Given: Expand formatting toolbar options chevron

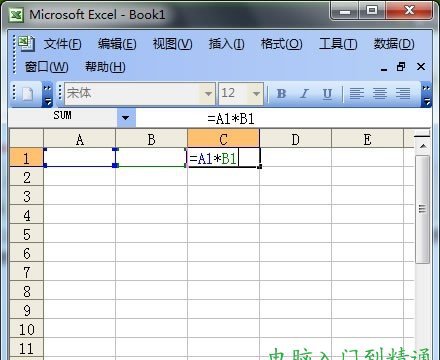Looking at the screenshot, I should (426, 95).
